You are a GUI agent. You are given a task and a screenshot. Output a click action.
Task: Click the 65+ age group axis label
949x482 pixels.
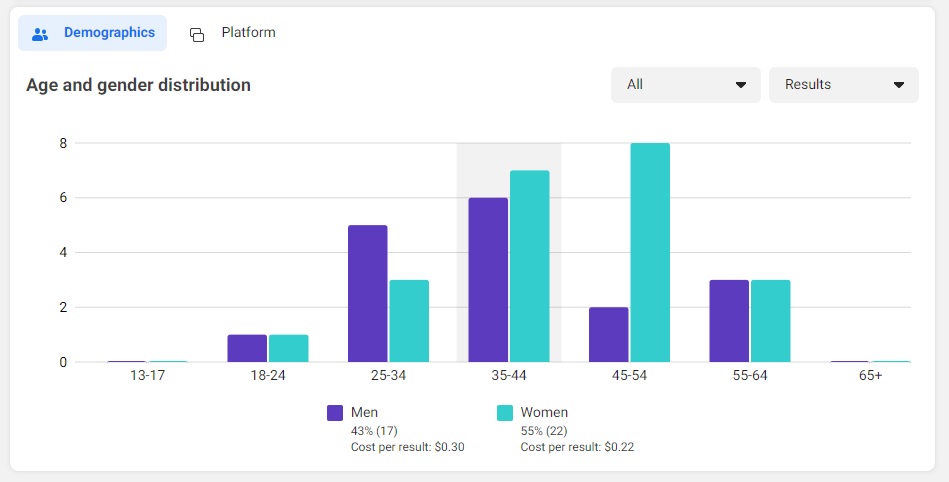(870, 377)
